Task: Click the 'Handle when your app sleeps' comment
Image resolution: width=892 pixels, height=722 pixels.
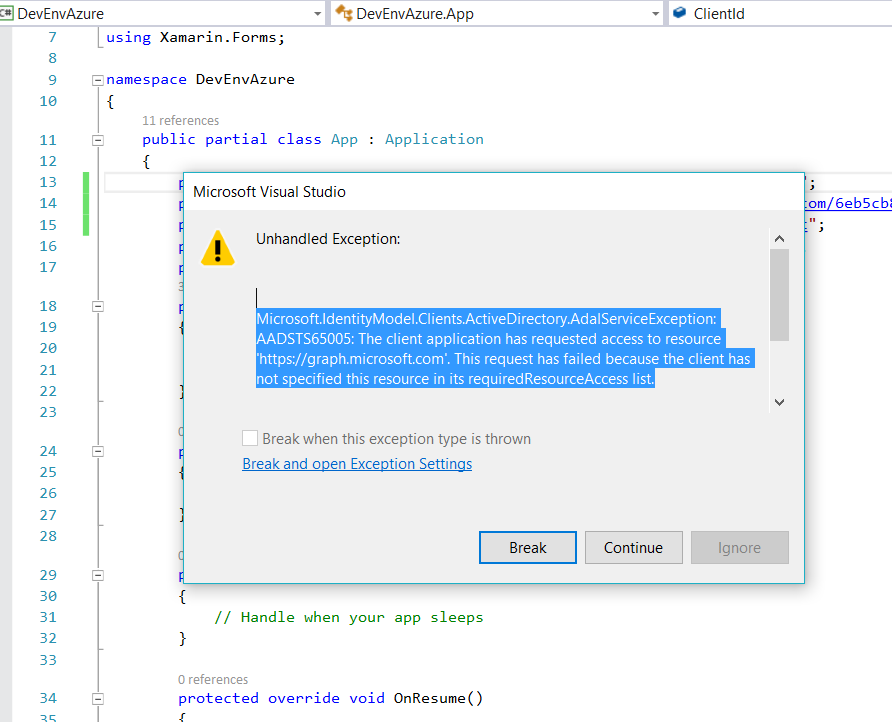Action: coord(349,617)
